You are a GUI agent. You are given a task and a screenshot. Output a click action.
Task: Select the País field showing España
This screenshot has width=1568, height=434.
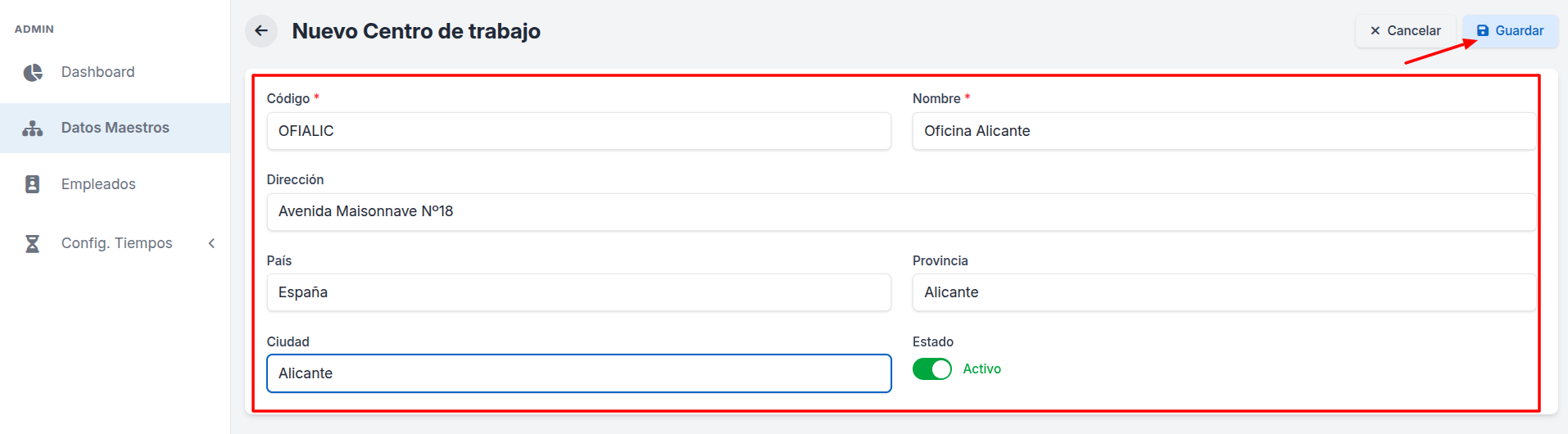pyautogui.click(x=578, y=292)
